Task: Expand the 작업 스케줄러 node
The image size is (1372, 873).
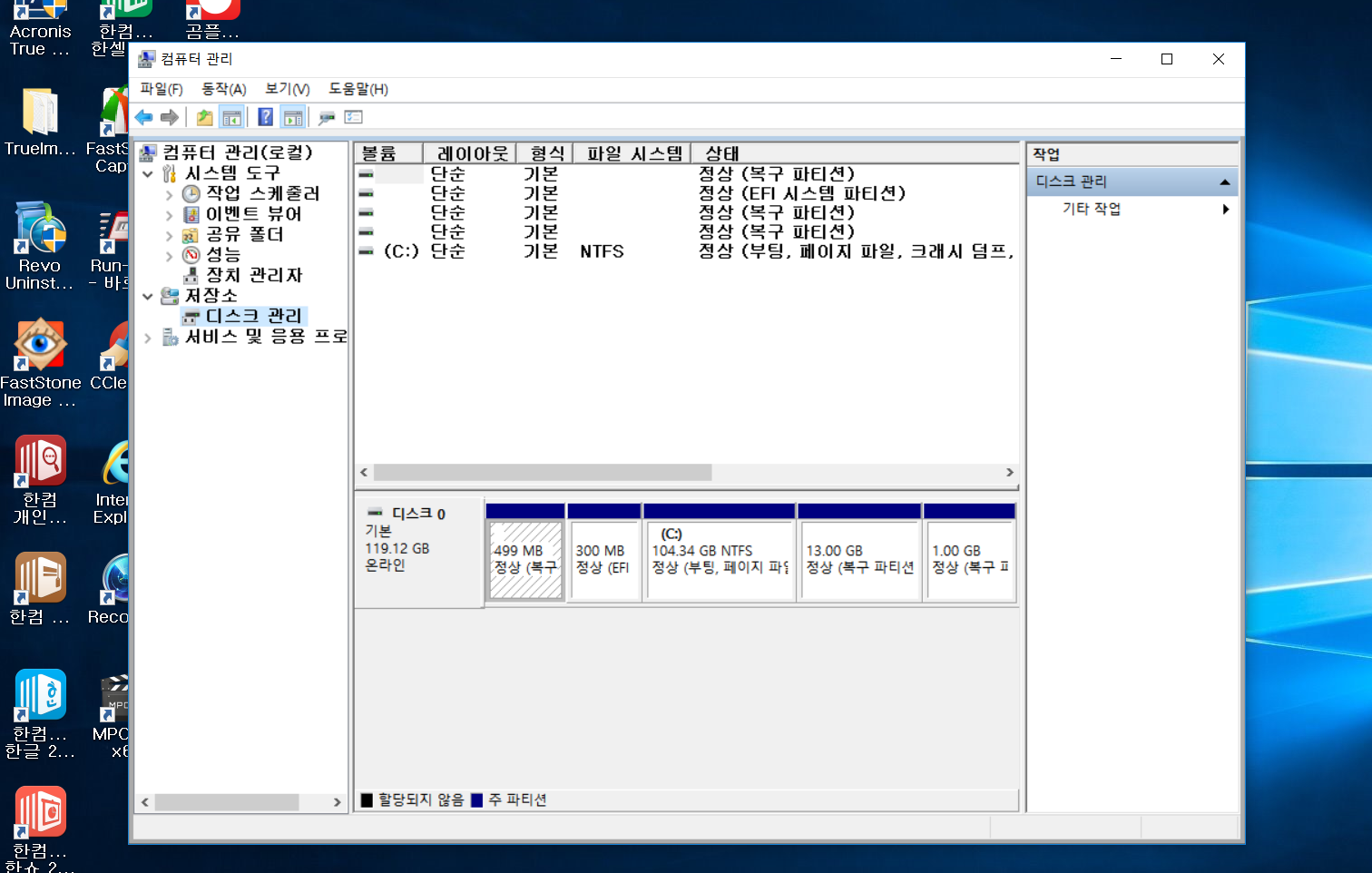Action: (x=169, y=194)
